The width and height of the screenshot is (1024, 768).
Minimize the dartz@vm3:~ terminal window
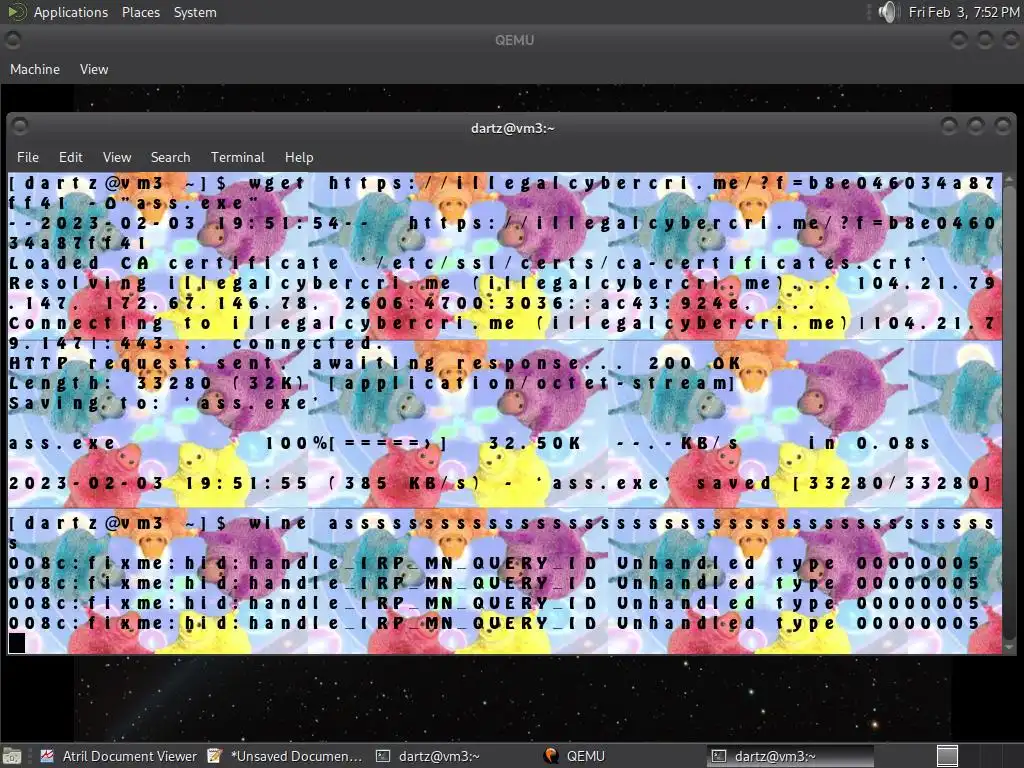949,125
